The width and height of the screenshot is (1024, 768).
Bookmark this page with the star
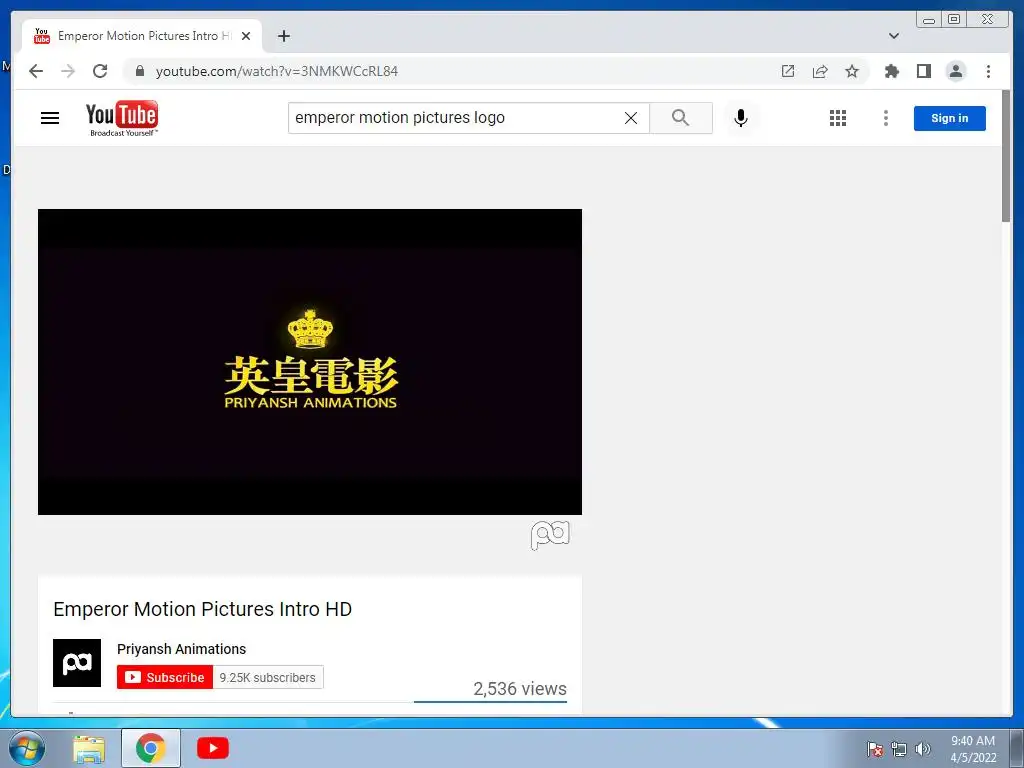click(852, 71)
